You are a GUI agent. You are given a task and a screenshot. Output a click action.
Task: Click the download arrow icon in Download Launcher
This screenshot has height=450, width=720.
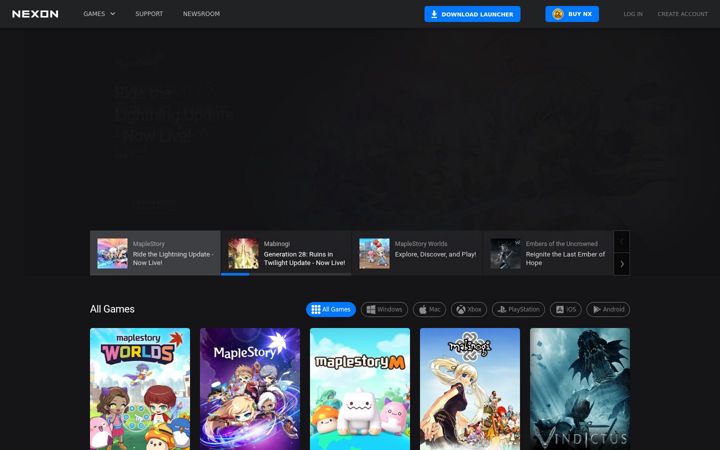(434, 14)
